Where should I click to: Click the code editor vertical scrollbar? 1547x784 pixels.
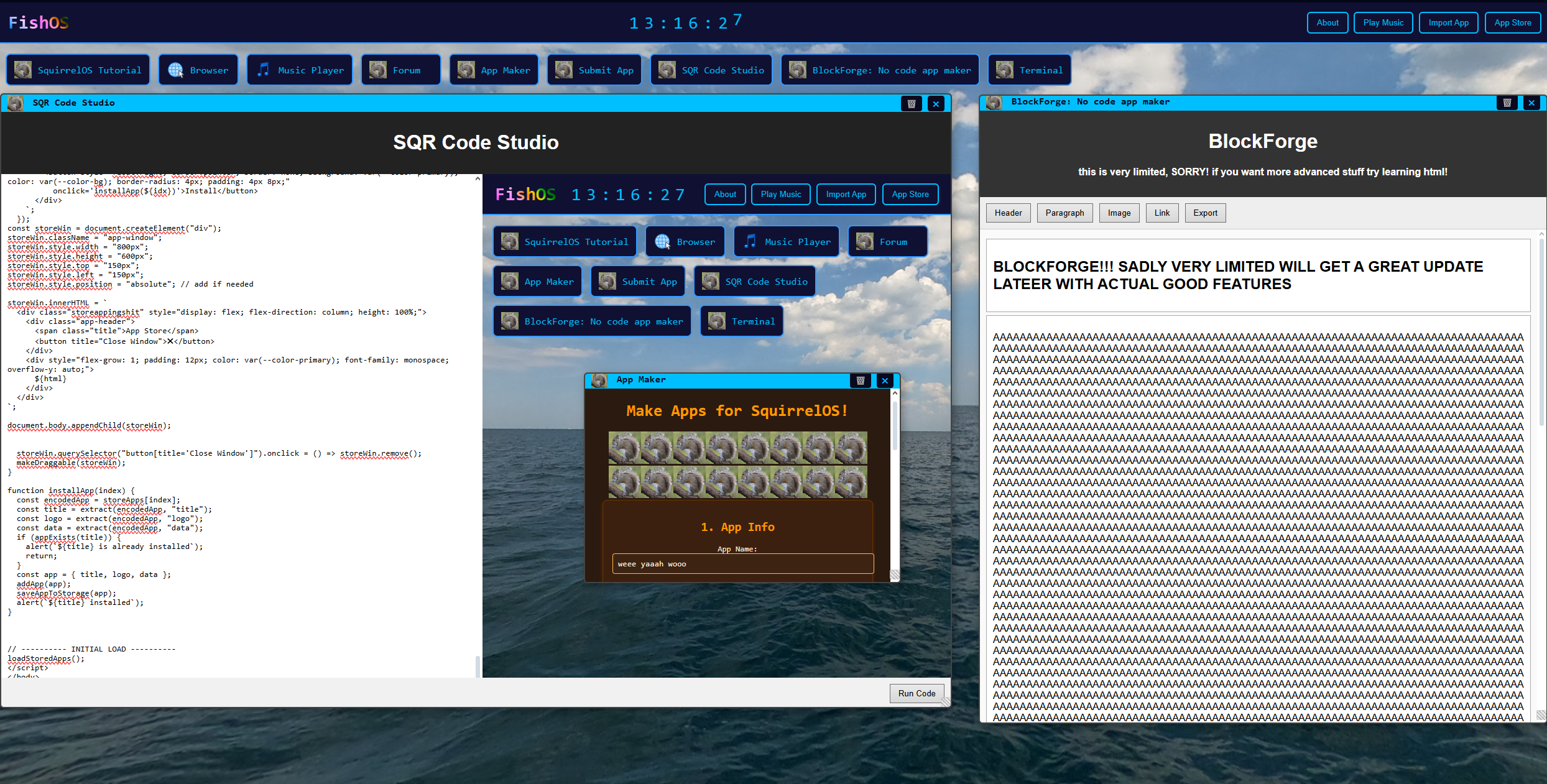click(x=478, y=426)
